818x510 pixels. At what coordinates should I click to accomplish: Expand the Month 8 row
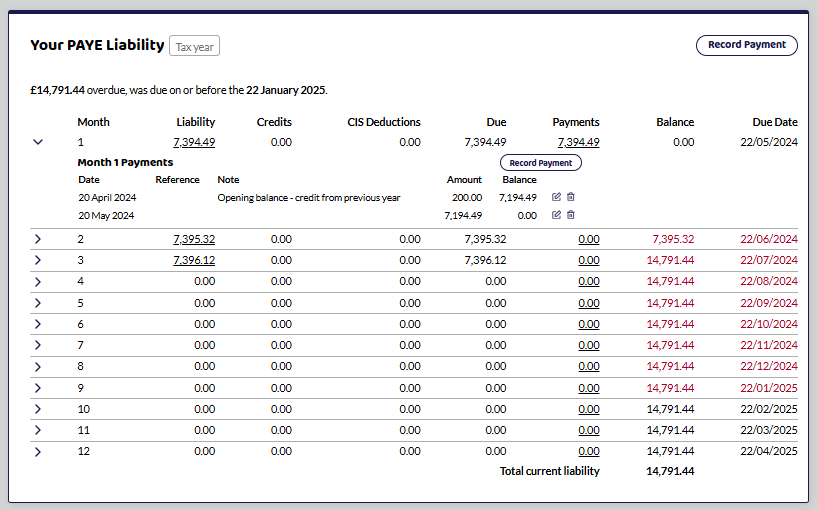click(x=38, y=367)
